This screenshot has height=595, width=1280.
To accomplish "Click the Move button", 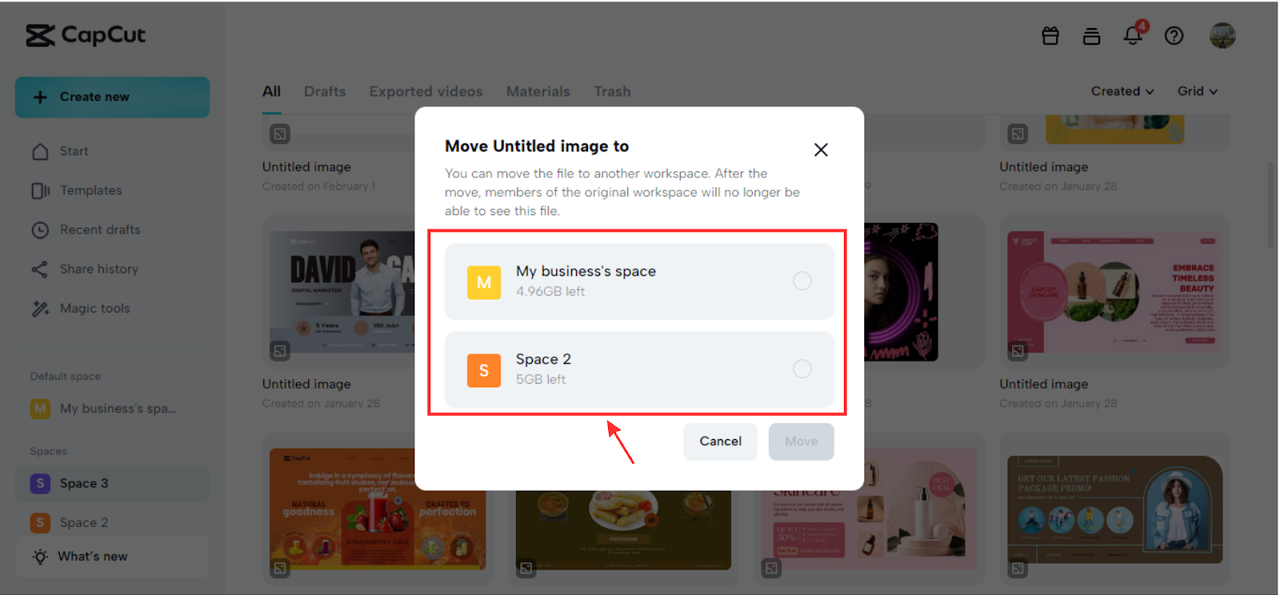I will [x=801, y=441].
